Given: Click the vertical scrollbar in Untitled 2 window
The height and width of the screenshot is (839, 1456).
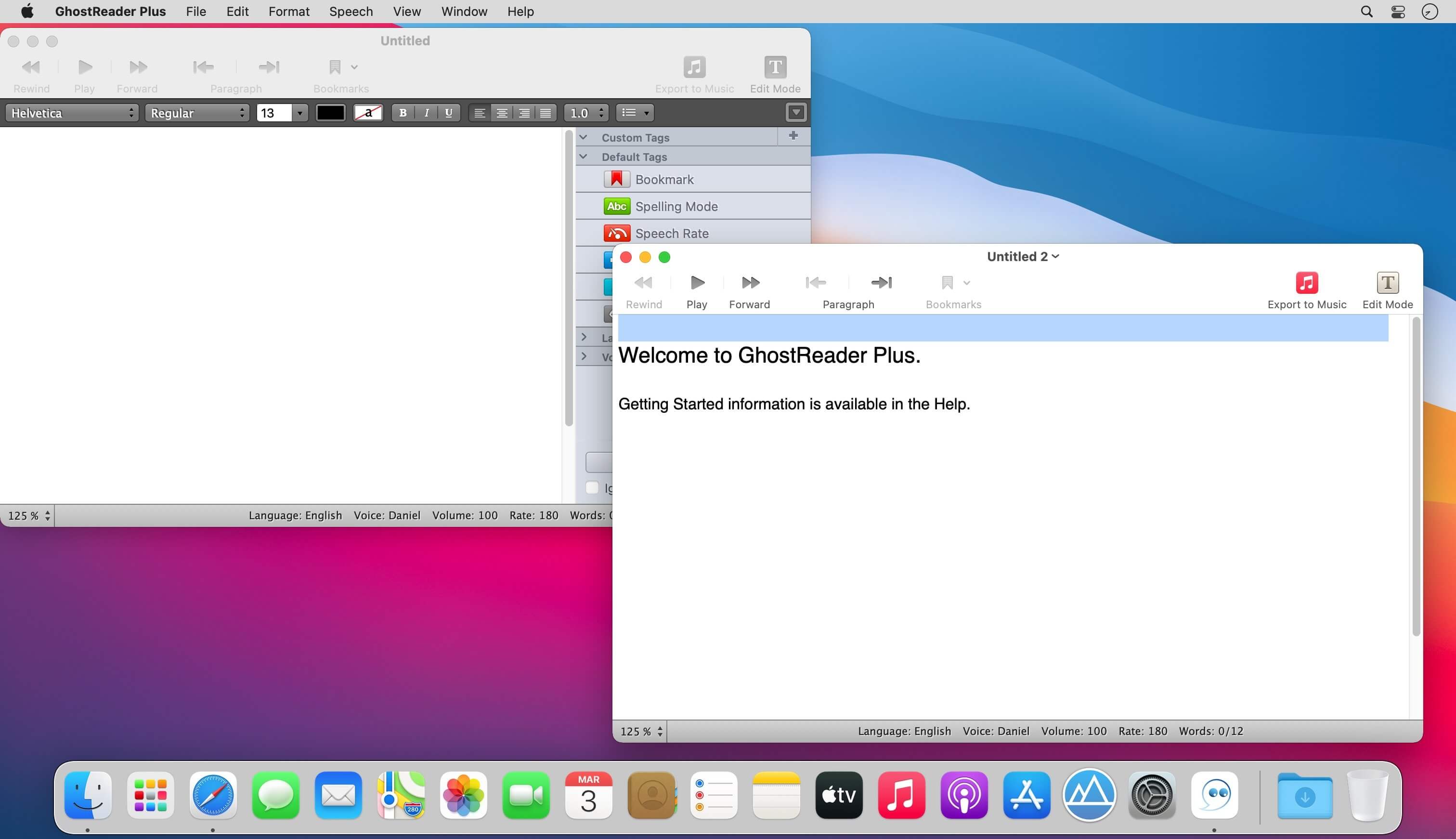Looking at the screenshot, I should click(1416, 476).
